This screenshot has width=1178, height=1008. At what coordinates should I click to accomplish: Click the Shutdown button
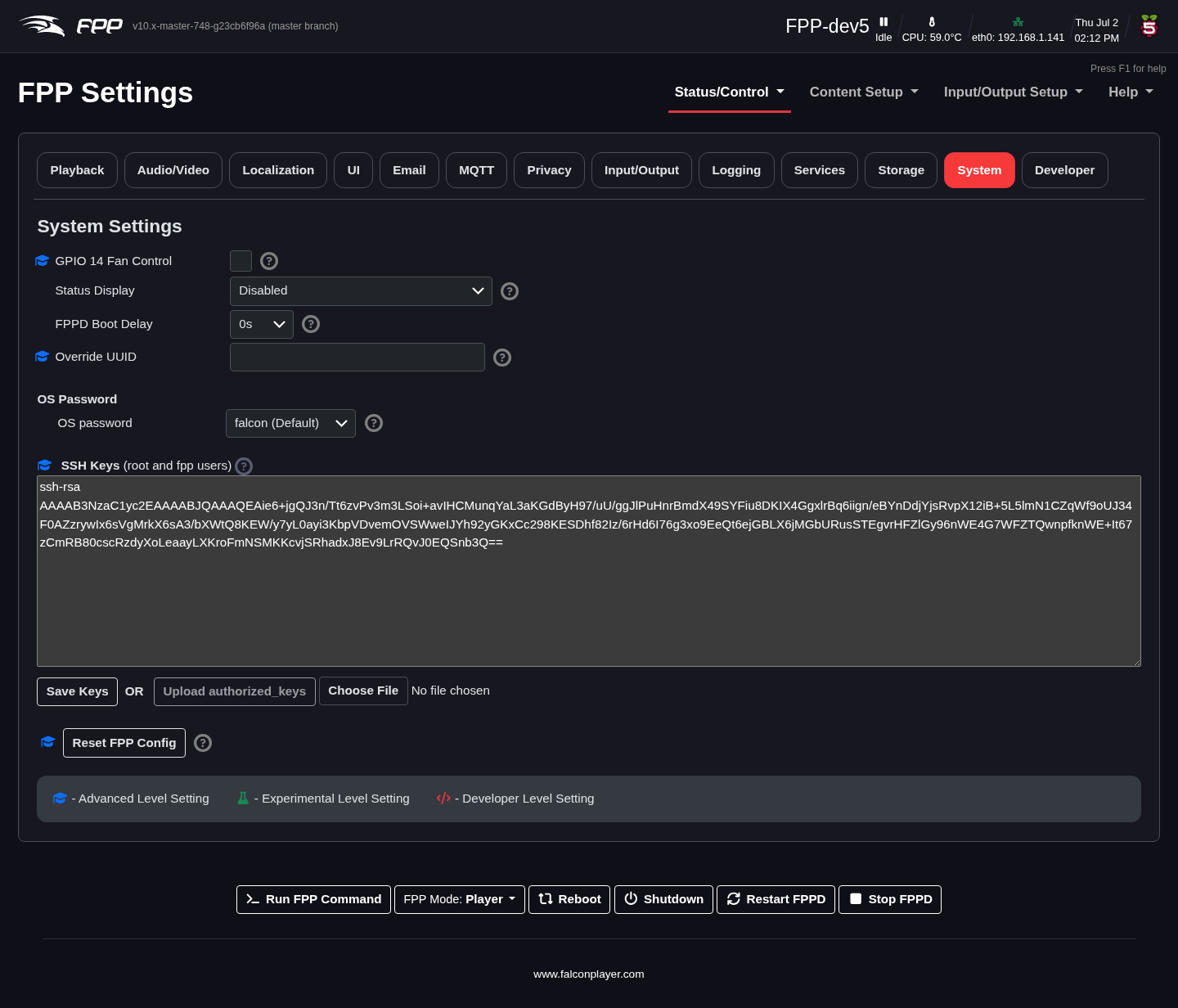coord(663,899)
